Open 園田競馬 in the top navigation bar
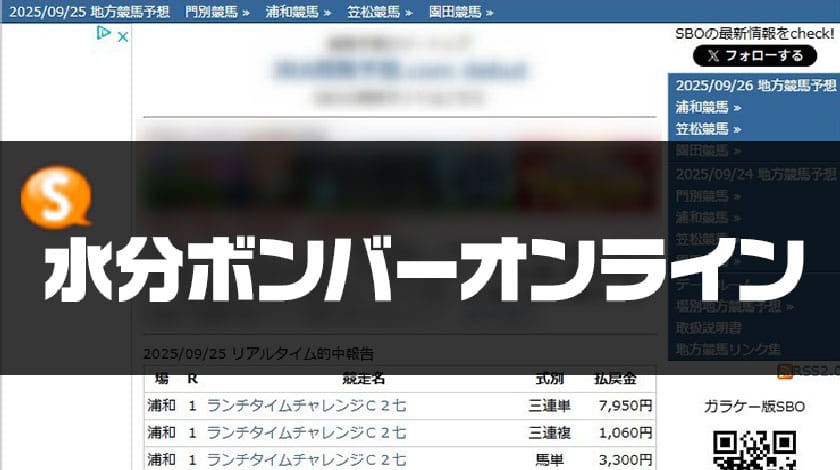 (461, 12)
